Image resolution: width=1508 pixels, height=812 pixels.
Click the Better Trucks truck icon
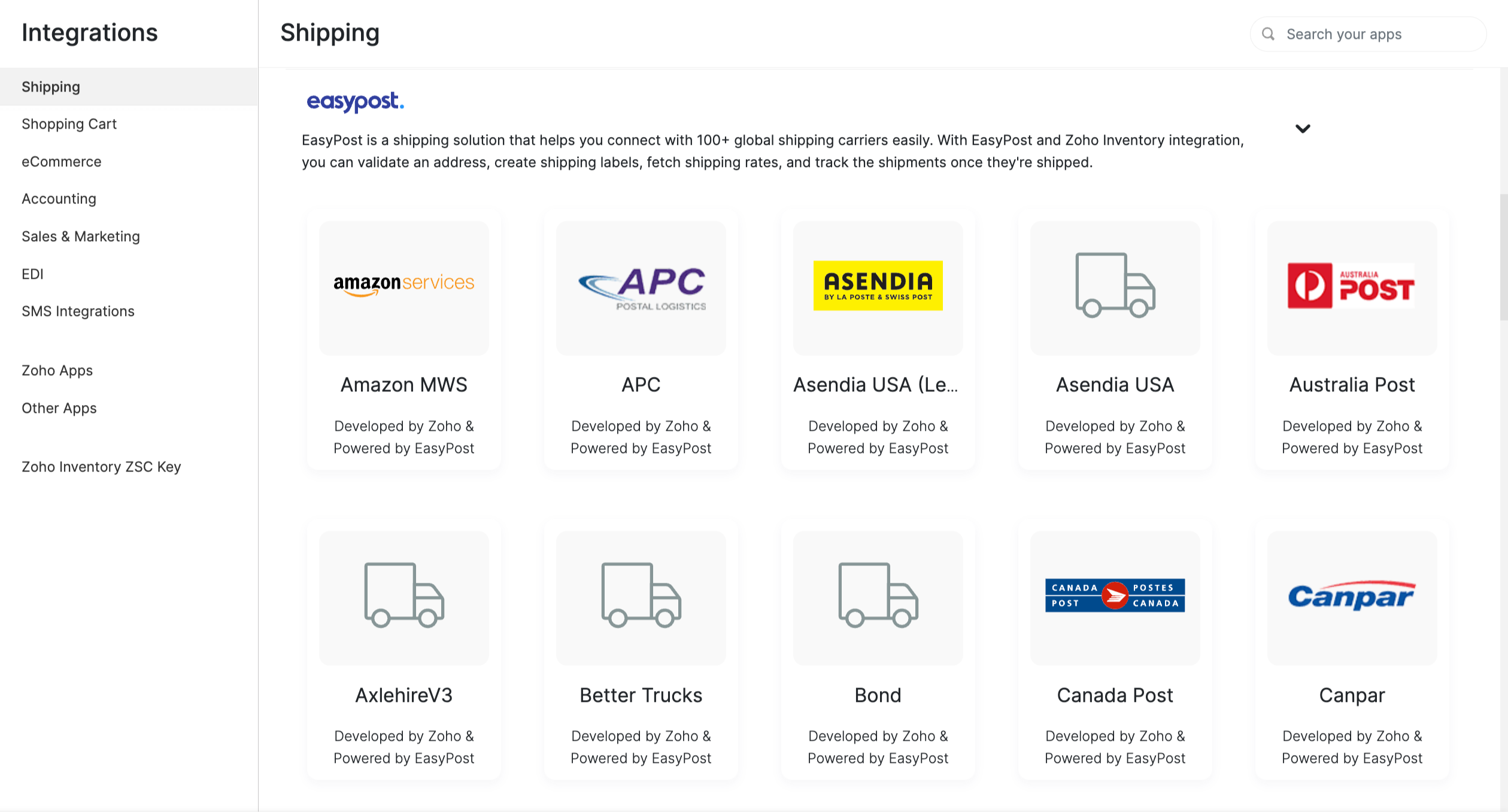tap(641, 595)
